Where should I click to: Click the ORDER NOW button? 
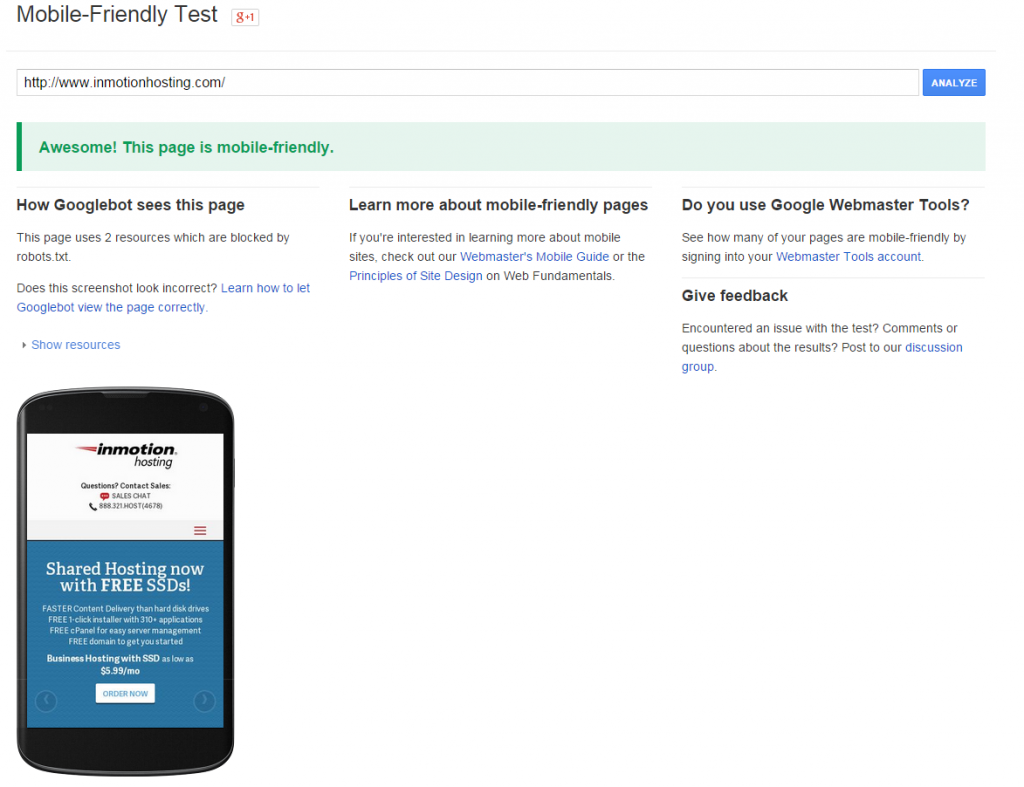[x=125, y=692]
